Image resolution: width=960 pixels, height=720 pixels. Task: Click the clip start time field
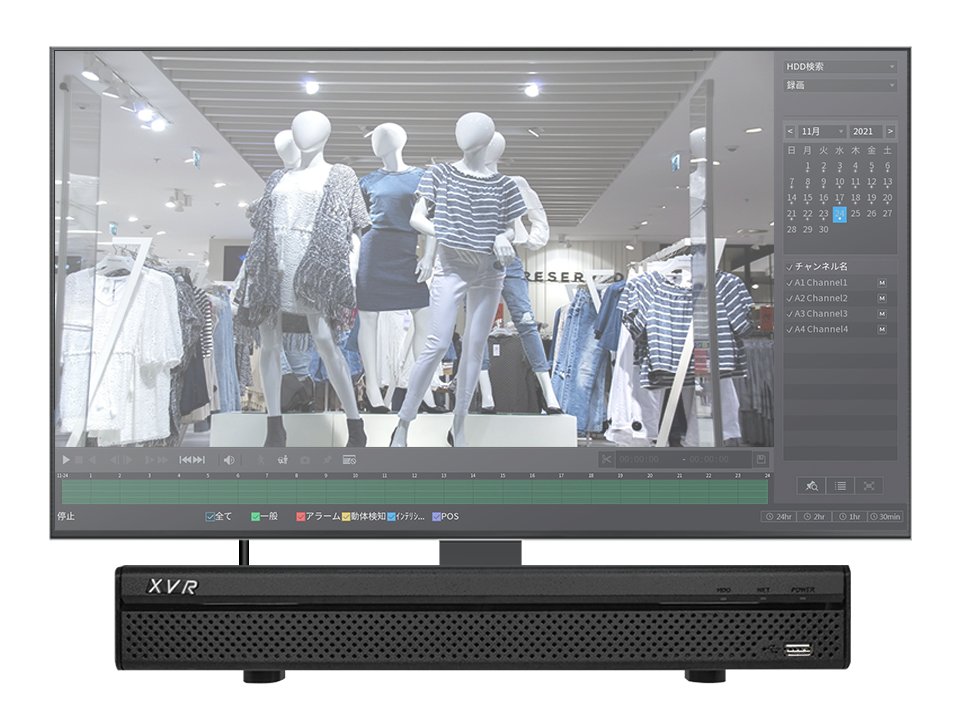(640, 459)
